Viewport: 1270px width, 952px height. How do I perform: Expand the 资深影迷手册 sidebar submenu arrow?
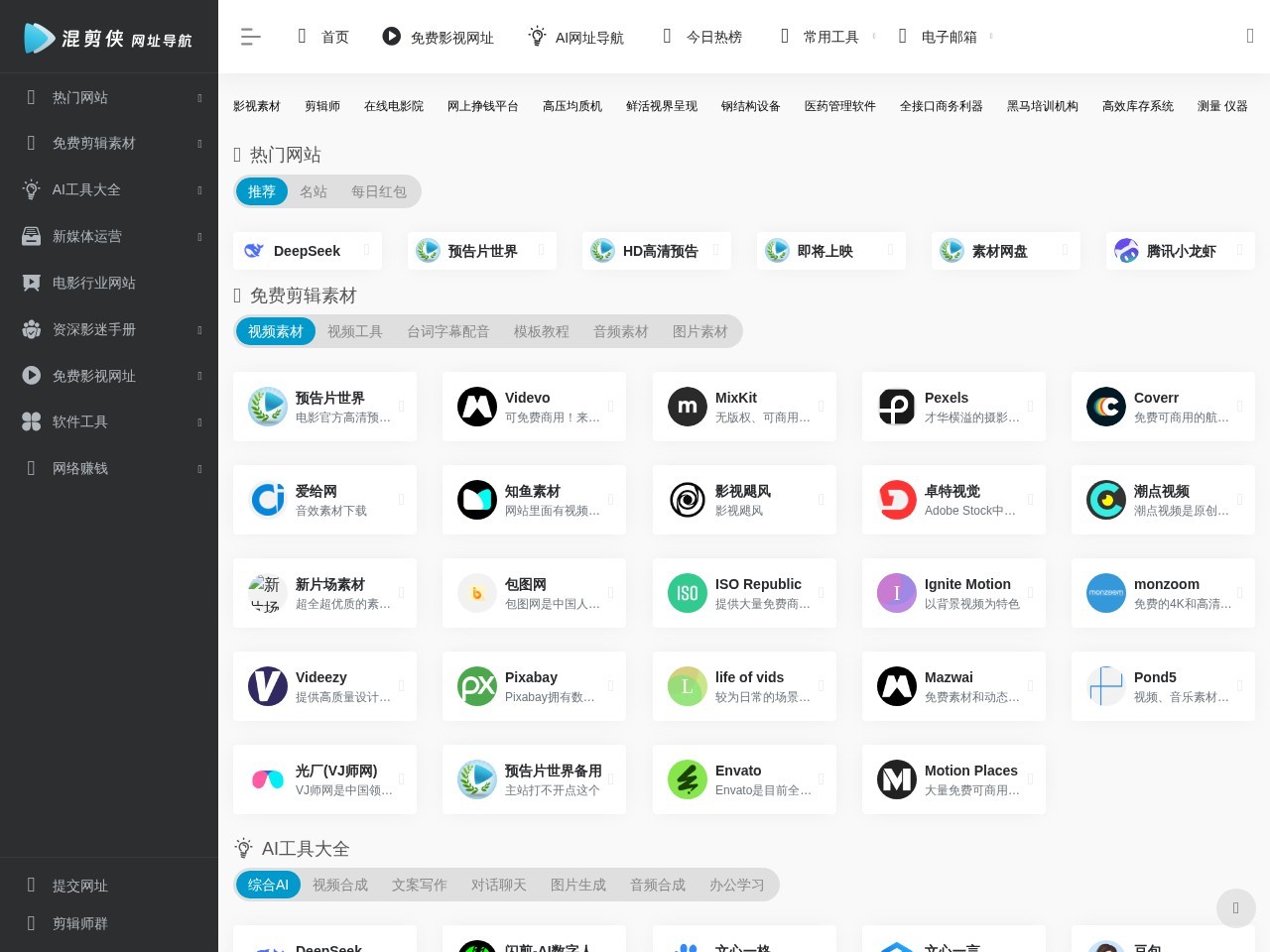tap(199, 330)
